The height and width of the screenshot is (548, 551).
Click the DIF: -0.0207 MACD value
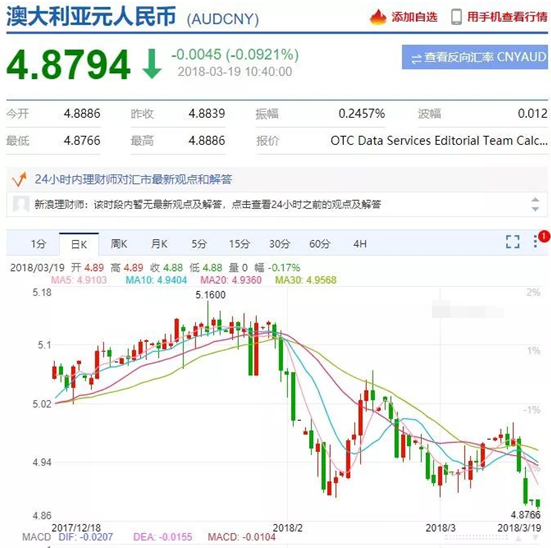[86, 537]
